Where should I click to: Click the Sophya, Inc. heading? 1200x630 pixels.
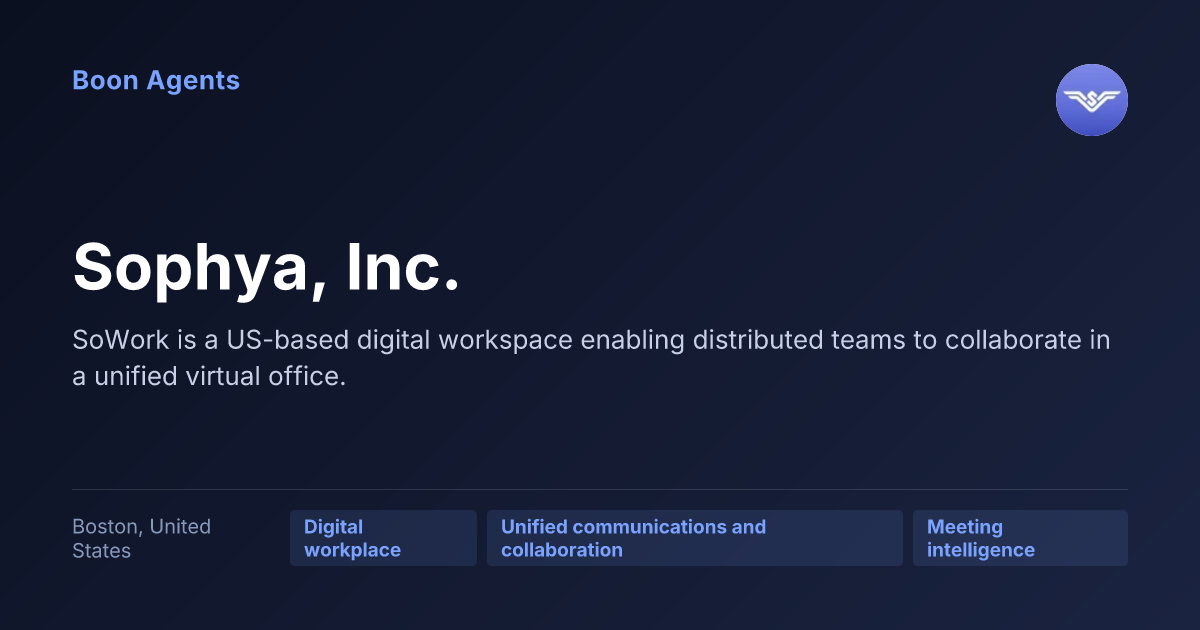click(266, 267)
